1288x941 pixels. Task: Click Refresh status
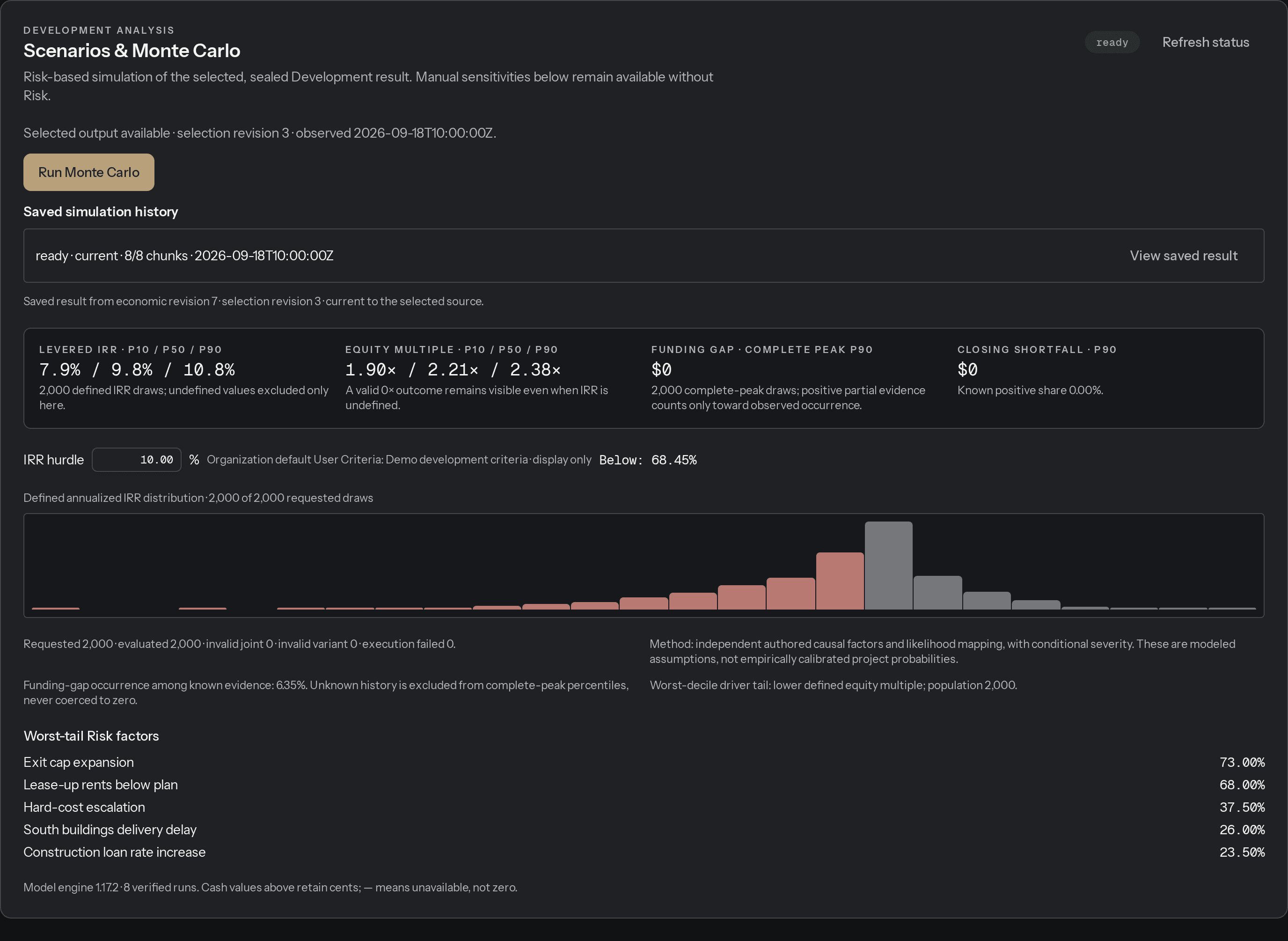1206,42
